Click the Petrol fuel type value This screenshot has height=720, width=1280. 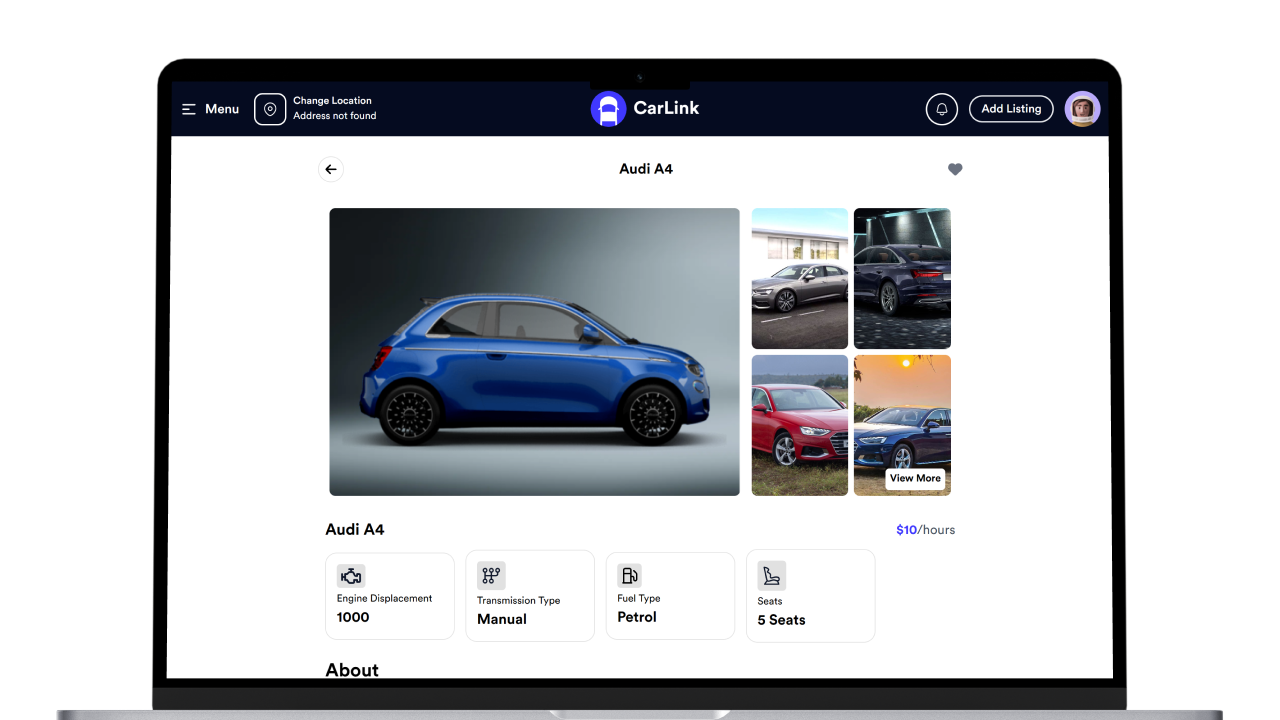click(x=637, y=617)
